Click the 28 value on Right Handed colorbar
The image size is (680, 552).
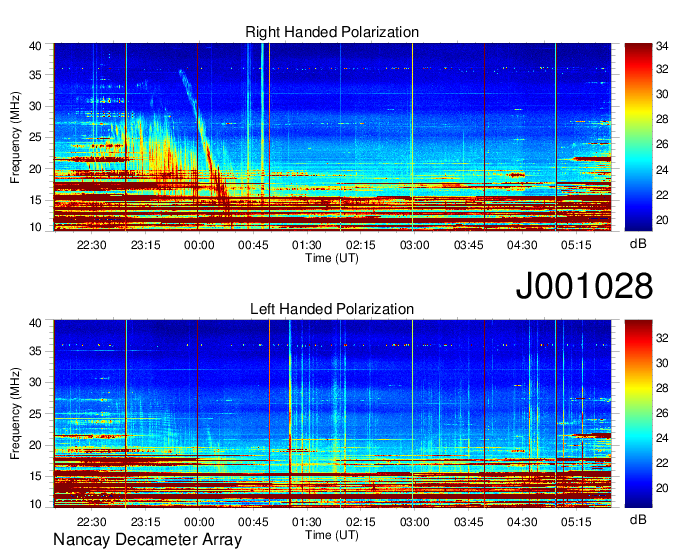(x=662, y=119)
